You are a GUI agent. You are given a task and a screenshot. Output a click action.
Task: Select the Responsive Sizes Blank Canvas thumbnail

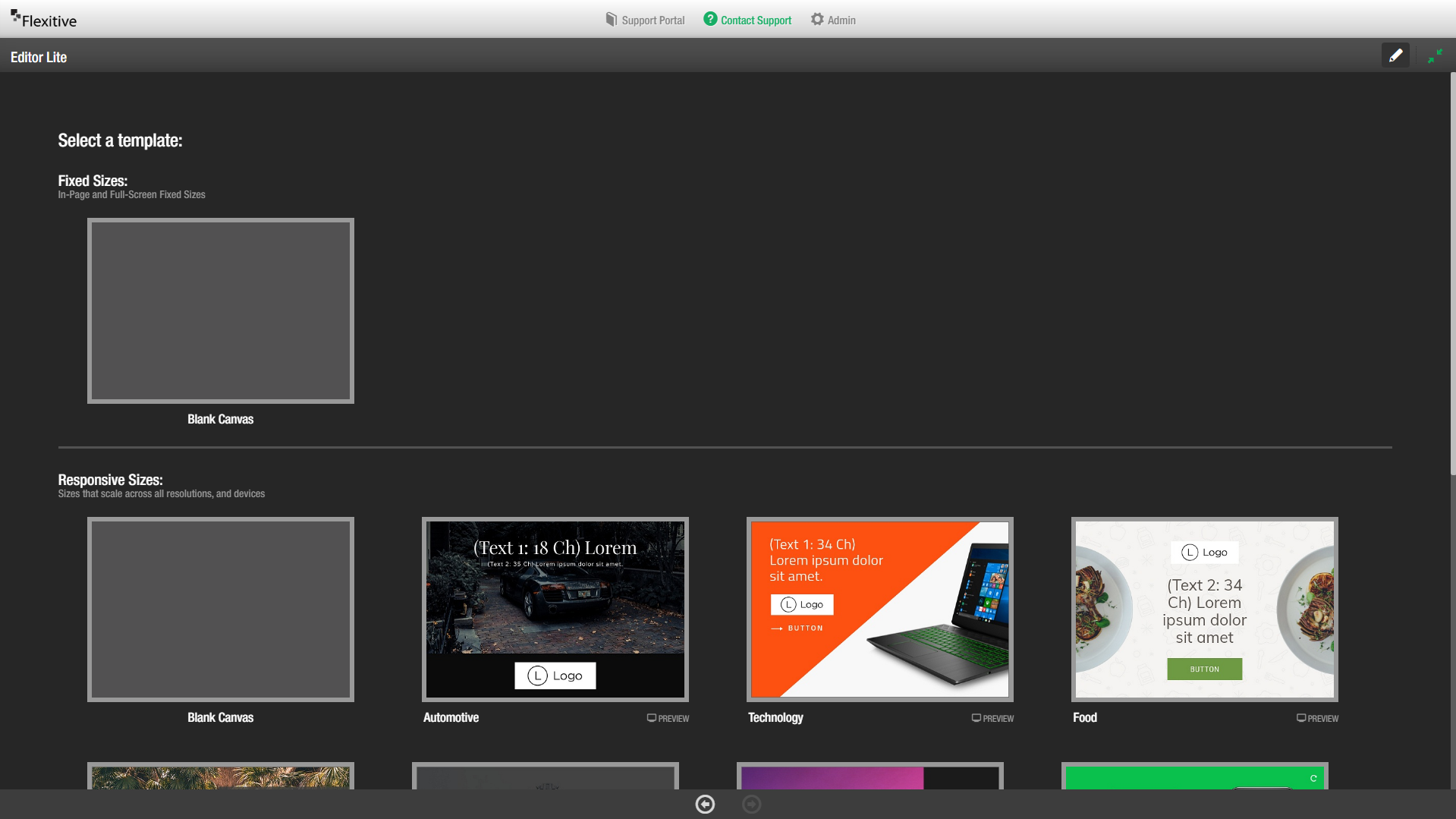[221, 610]
